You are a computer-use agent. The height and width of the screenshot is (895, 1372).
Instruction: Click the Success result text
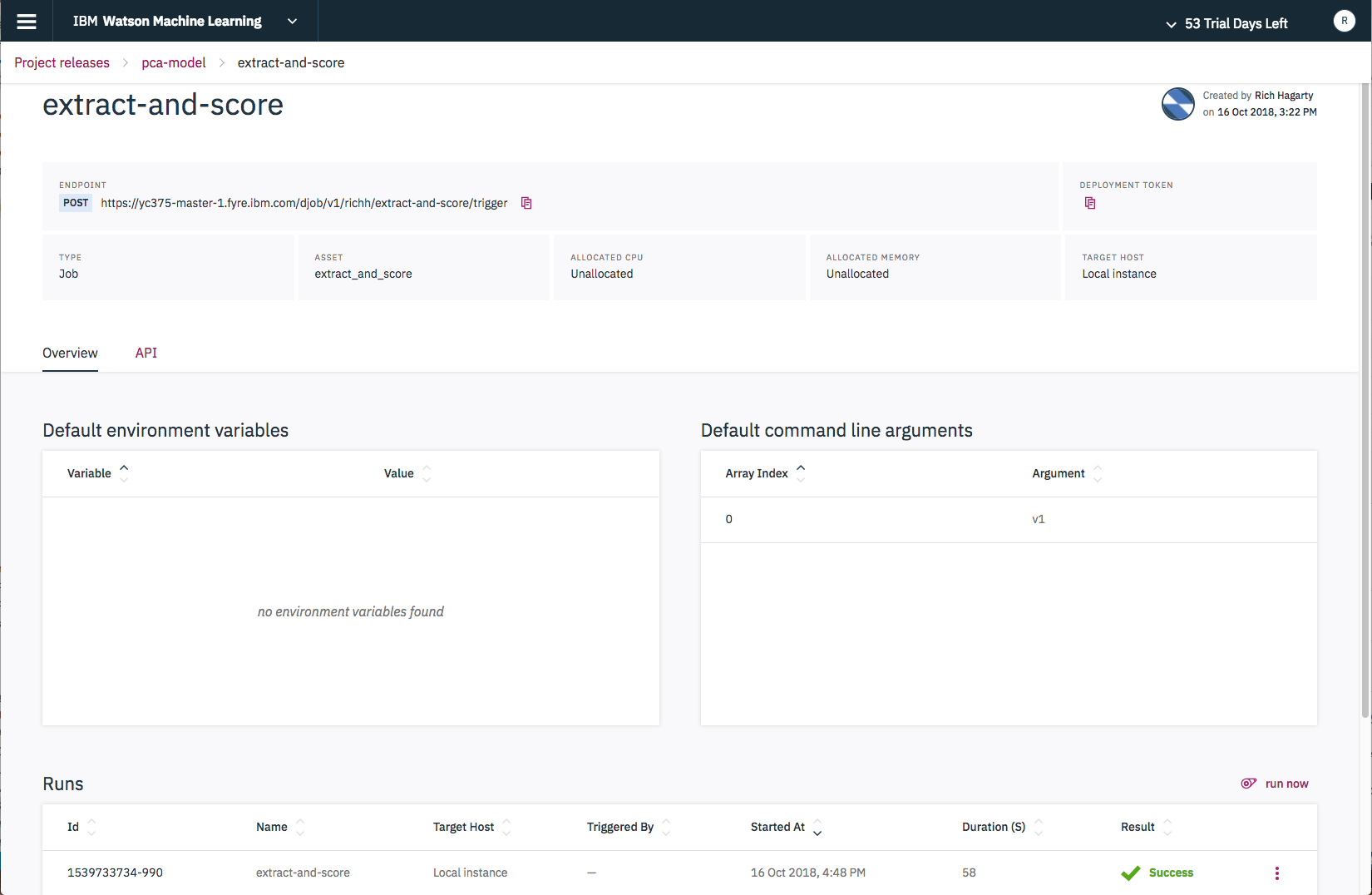[x=1171, y=873]
